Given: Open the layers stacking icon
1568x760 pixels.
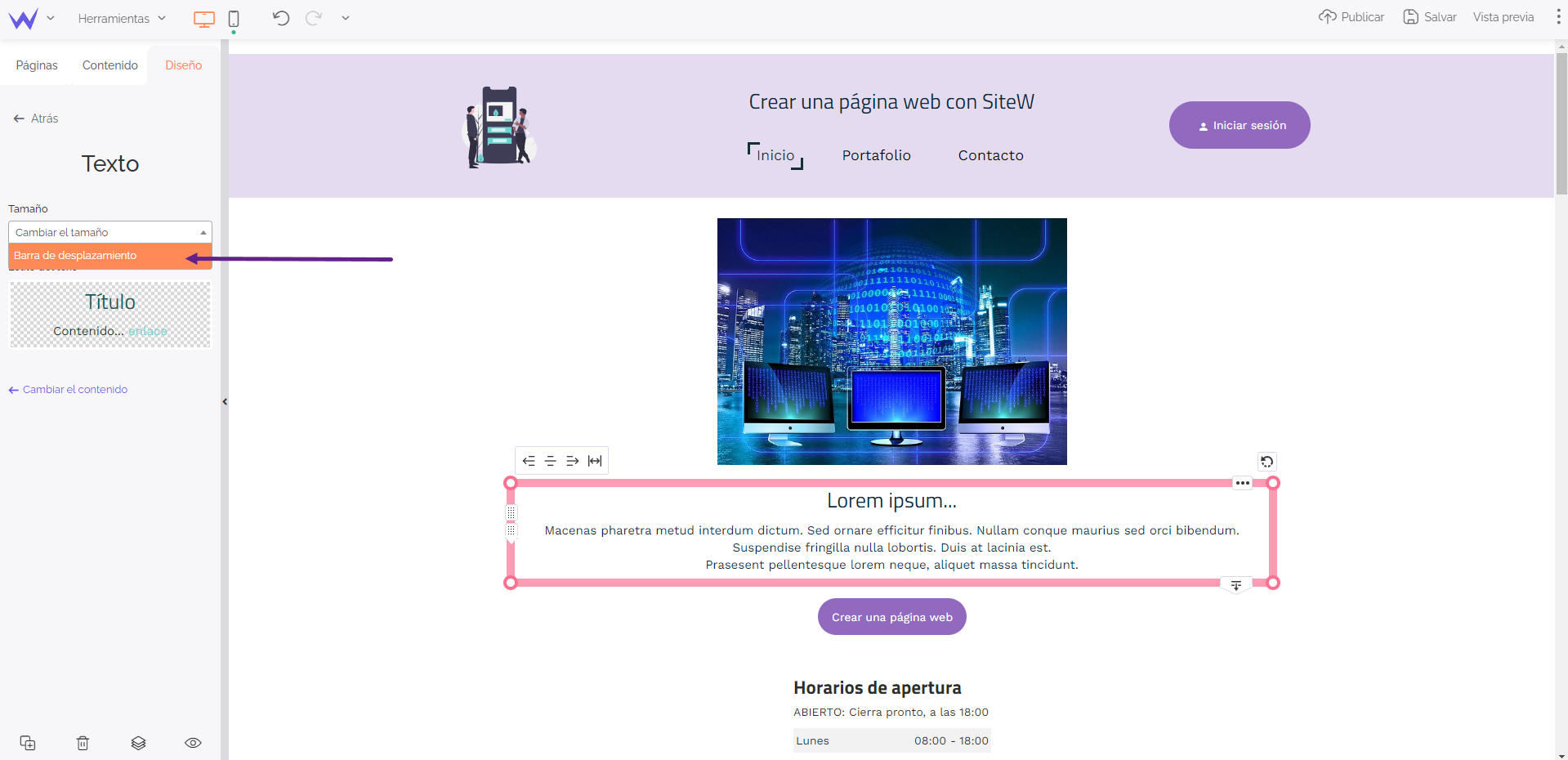Looking at the screenshot, I should coord(138,743).
